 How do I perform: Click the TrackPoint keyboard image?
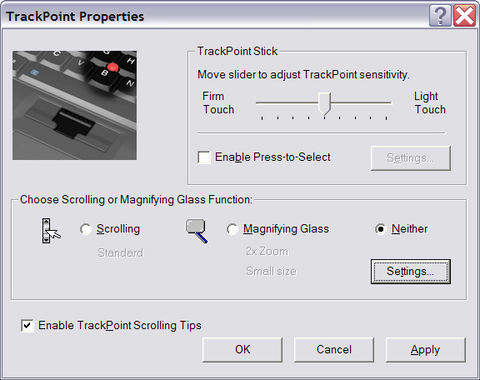[75, 105]
